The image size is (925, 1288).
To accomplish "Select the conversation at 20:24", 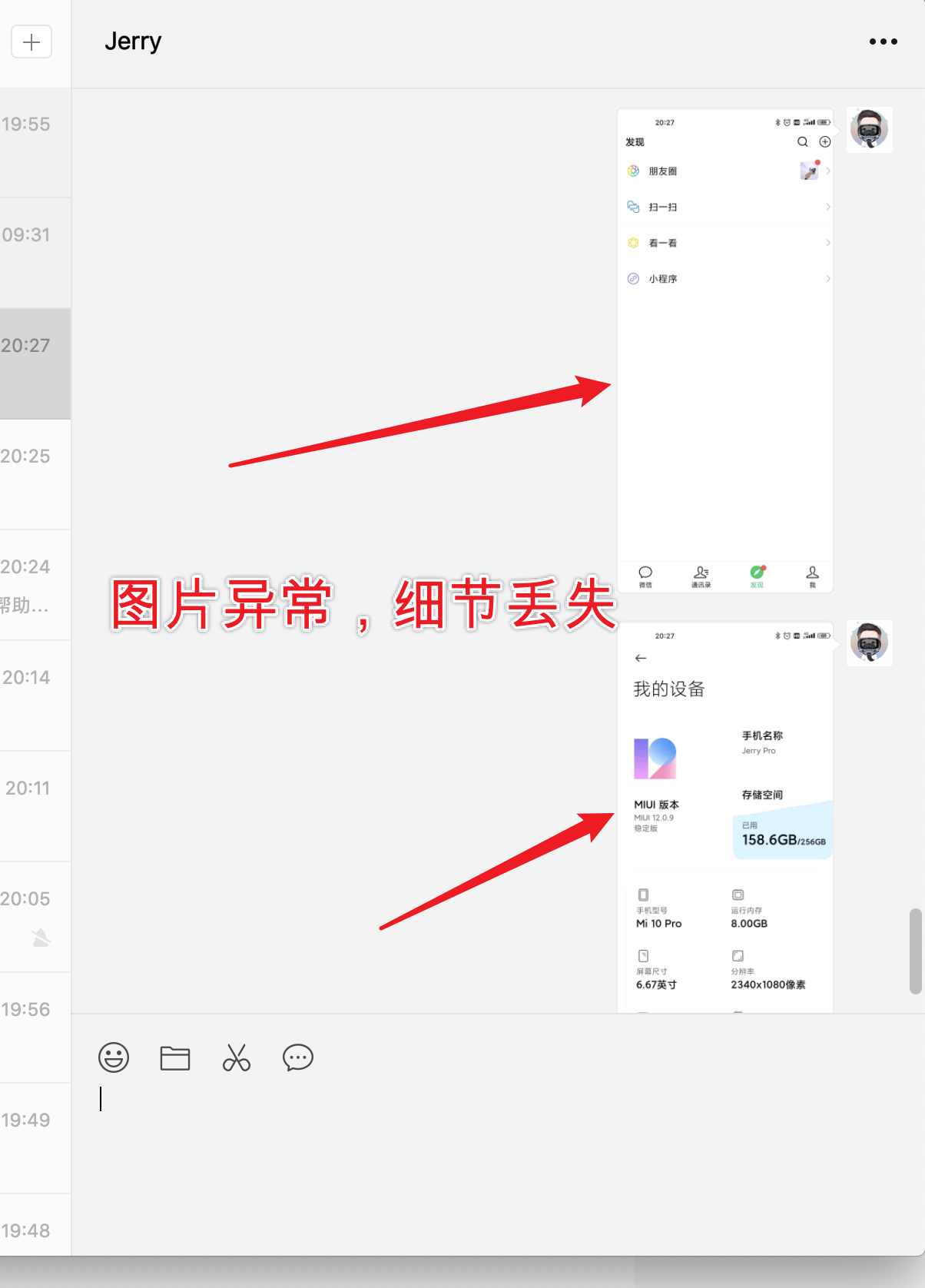I will tap(35, 586).
